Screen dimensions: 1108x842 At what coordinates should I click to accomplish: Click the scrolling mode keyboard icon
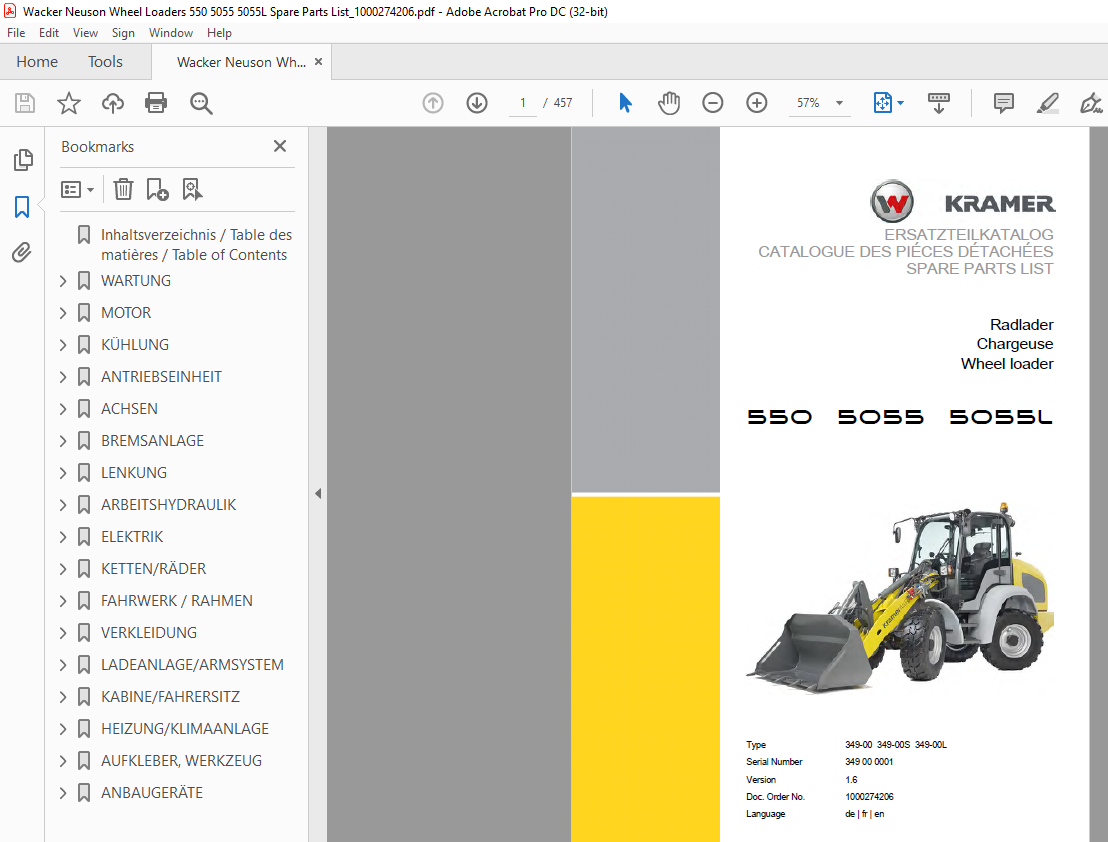(939, 103)
